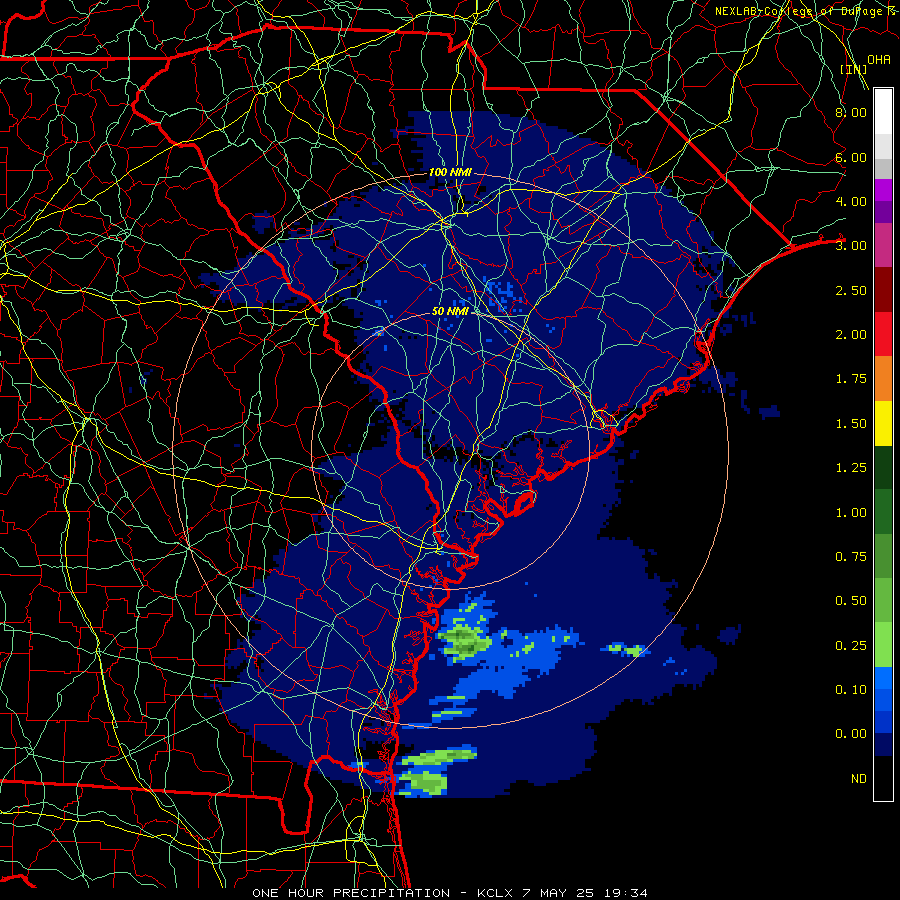The width and height of the screenshot is (900, 900).
Task: Click the '50 NMI' range ring label
Action: [x=450, y=311]
